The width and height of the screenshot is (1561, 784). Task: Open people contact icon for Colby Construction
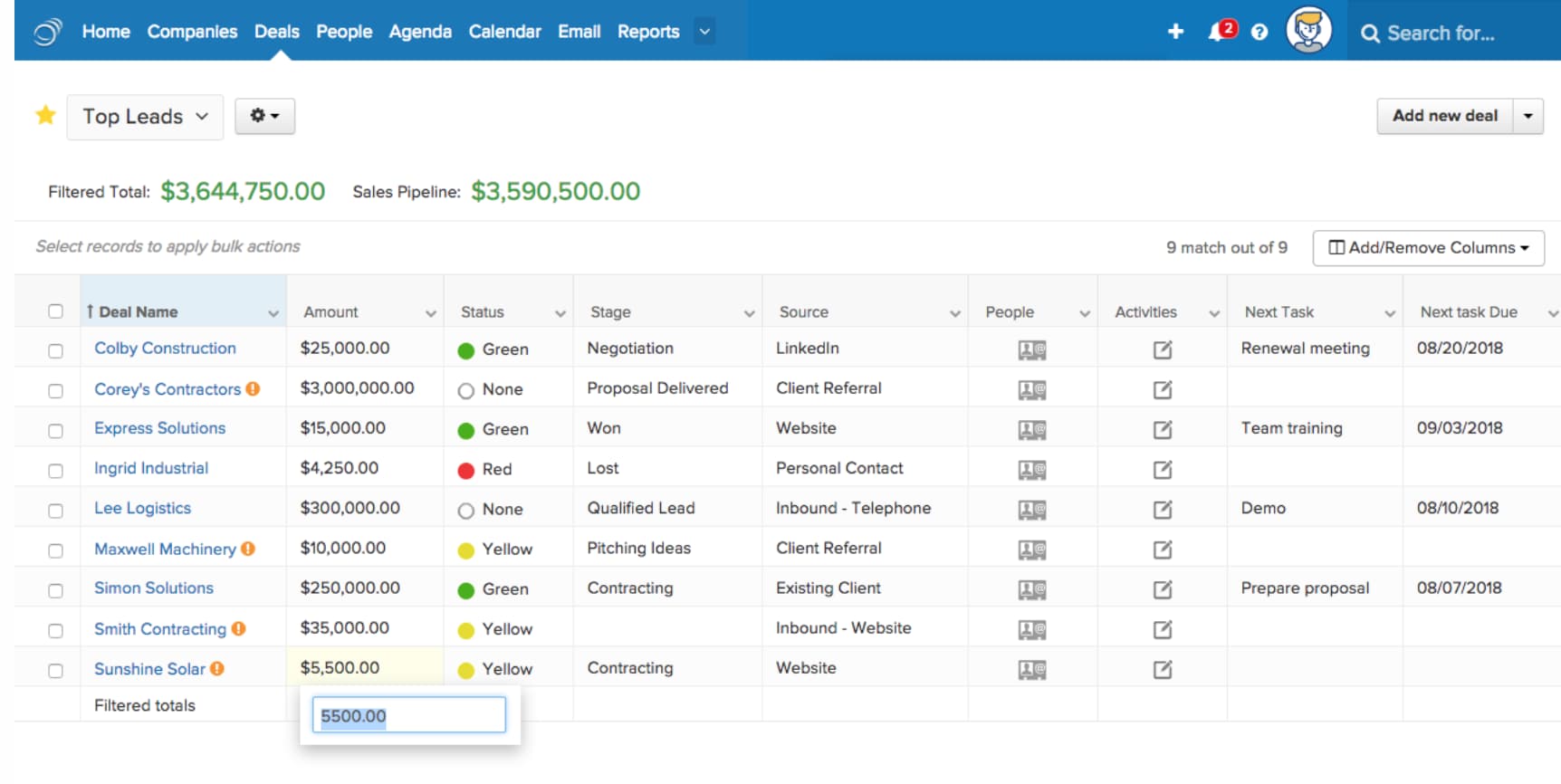(x=1031, y=349)
